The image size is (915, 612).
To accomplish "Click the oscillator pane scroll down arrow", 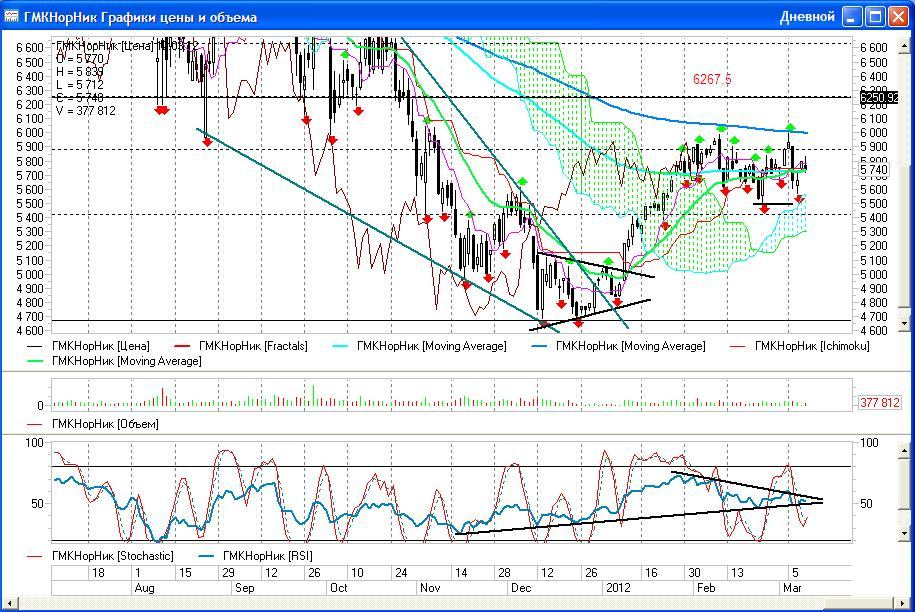I will coord(905,533).
